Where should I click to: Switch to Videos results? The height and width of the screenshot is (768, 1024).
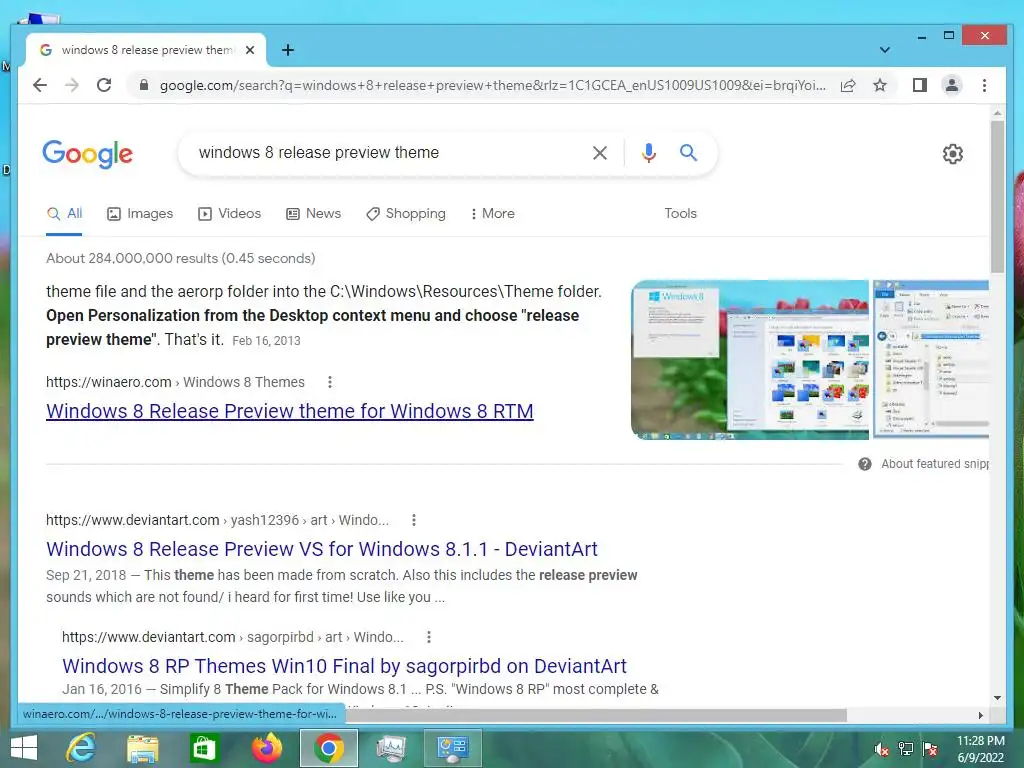(229, 214)
